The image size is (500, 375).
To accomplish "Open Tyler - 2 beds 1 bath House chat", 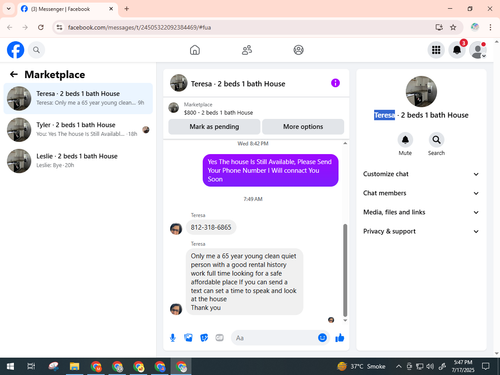I will (x=78, y=129).
